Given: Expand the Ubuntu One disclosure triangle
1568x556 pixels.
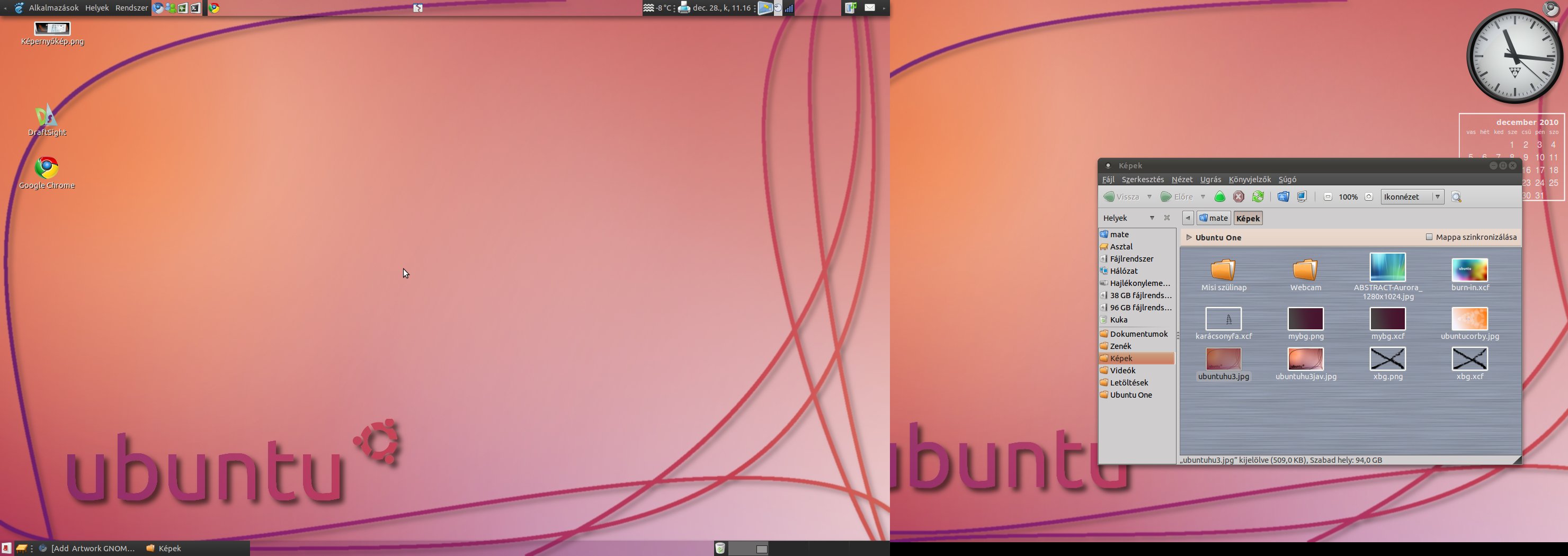Looking at the screenshot, I should (1189, 237).
